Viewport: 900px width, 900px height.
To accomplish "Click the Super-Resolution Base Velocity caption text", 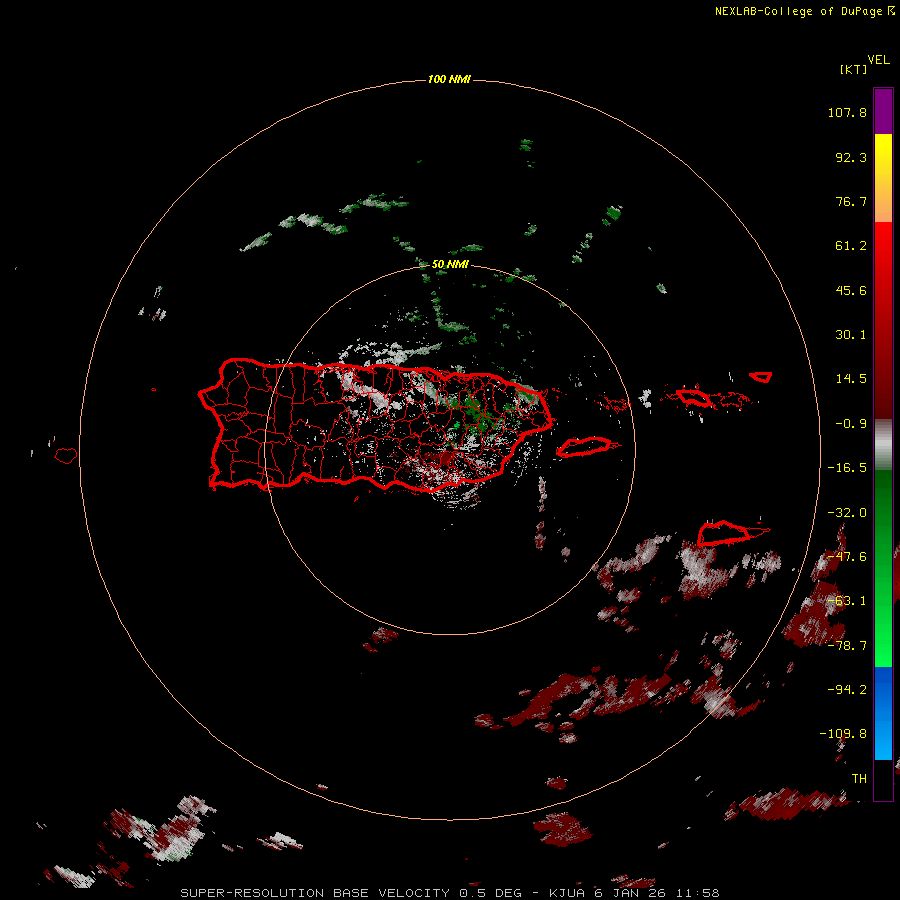I will click(449, 893).
